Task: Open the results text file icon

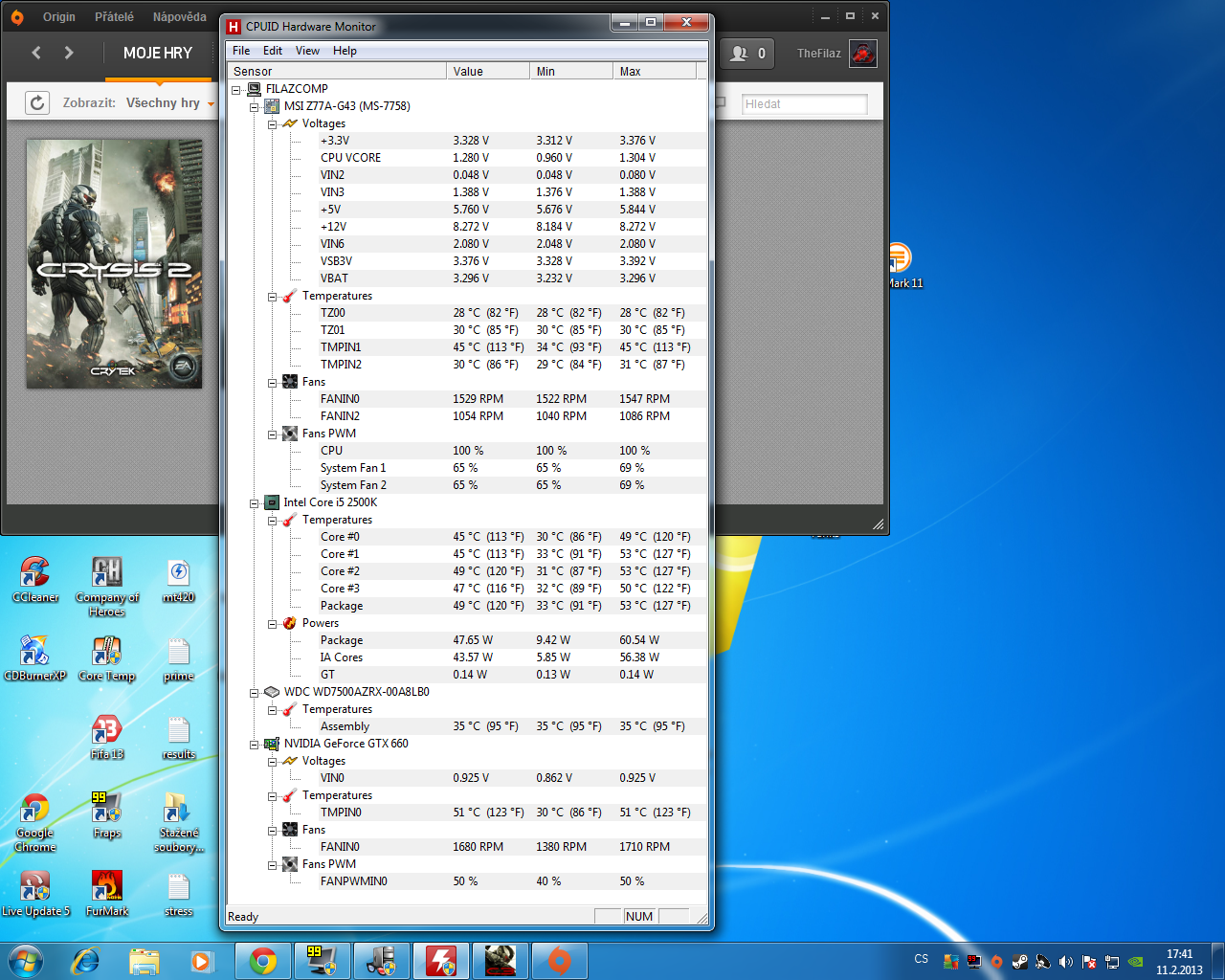Action: pyautogui.click(x=179, y=737)
